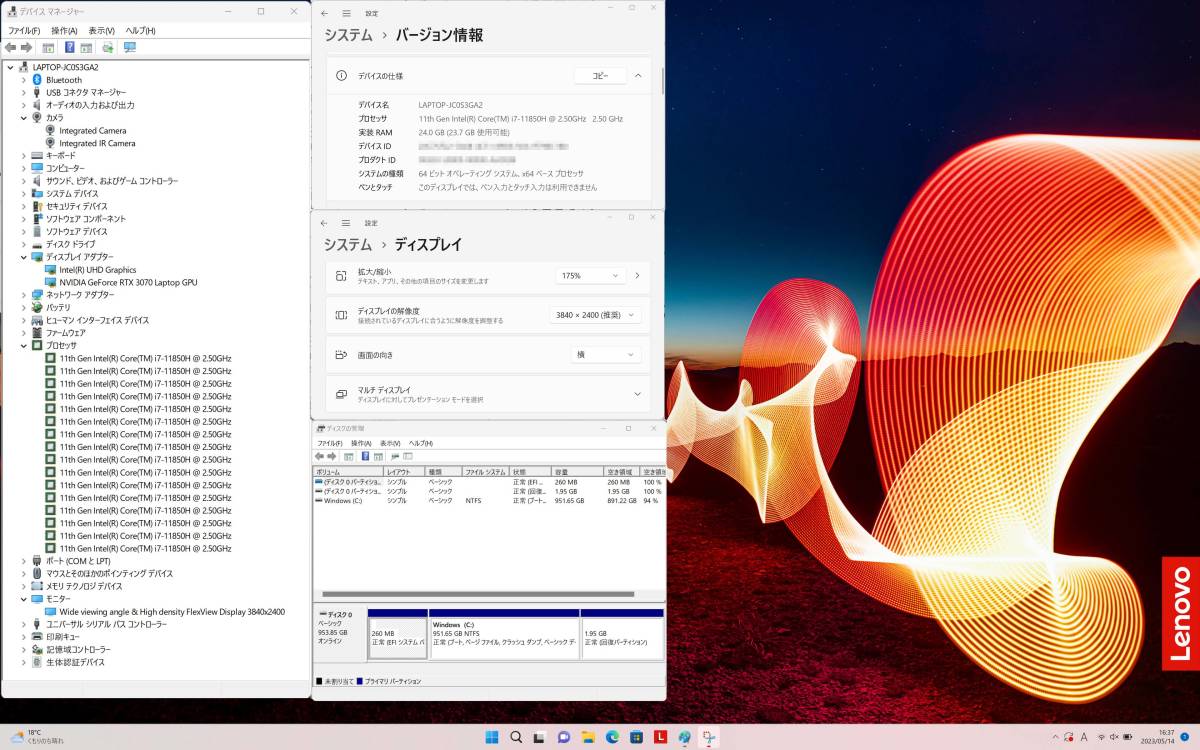Open the 175% display scaling dropdown
This screenshot has width=1200, height=750.
point(590,275)
